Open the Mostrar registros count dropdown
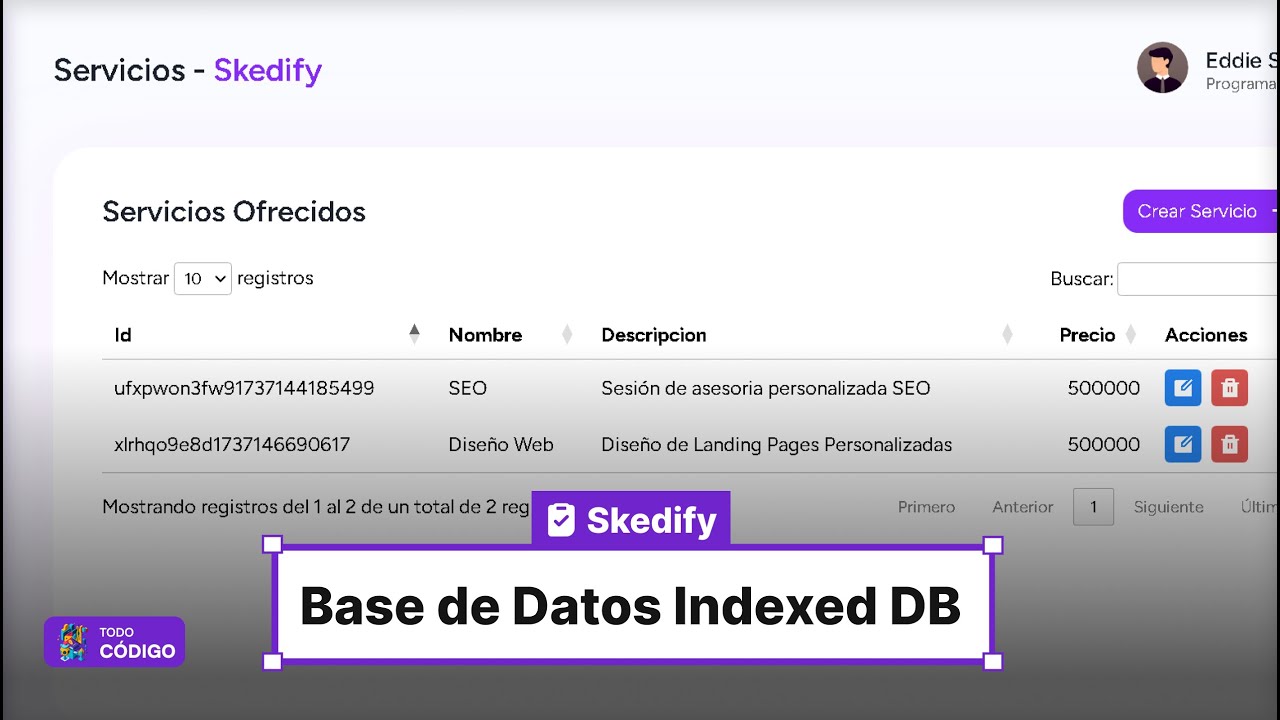 (x=203, y=279)
